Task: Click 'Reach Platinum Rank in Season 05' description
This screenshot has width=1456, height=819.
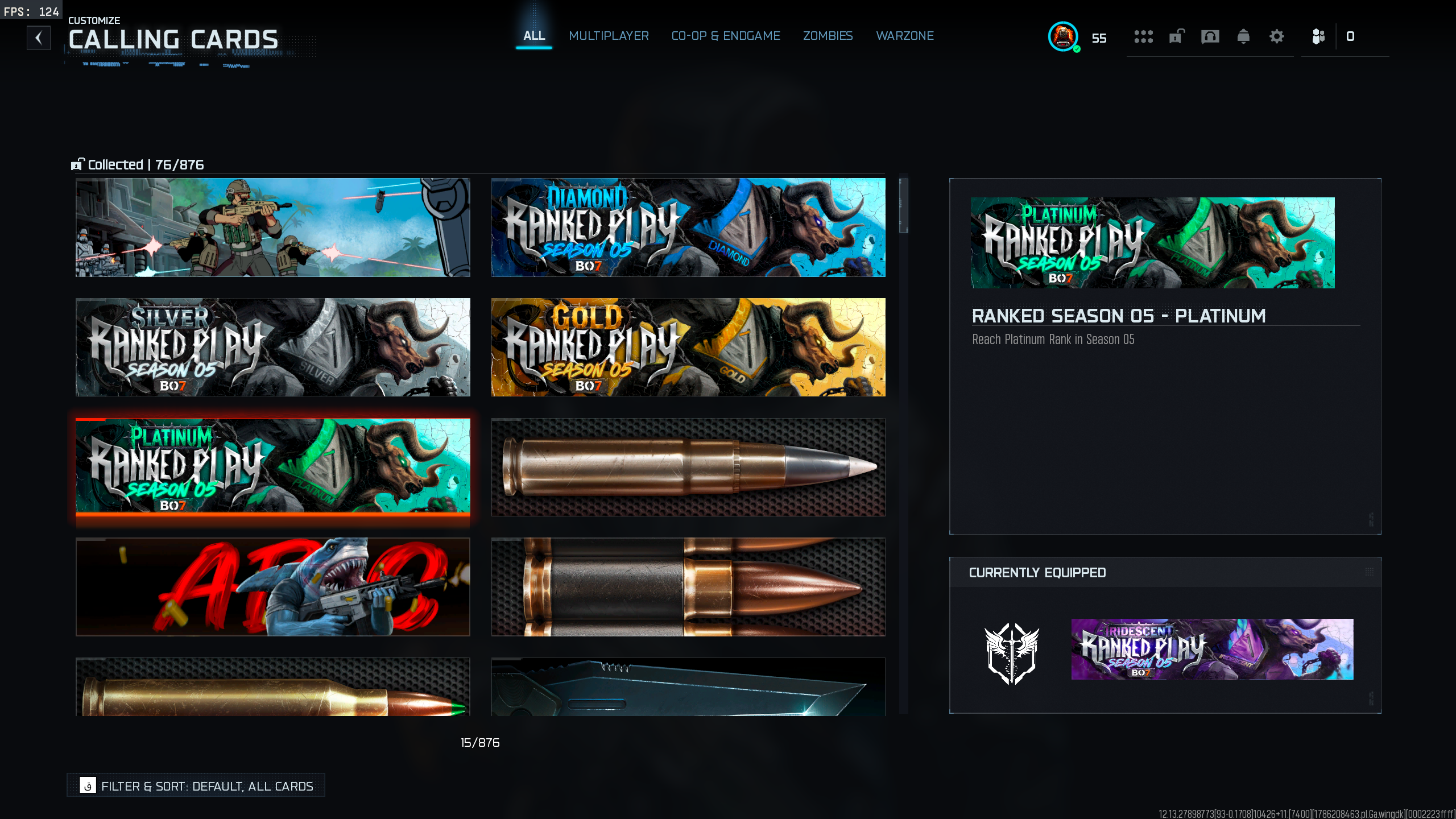Action: 1053,340
